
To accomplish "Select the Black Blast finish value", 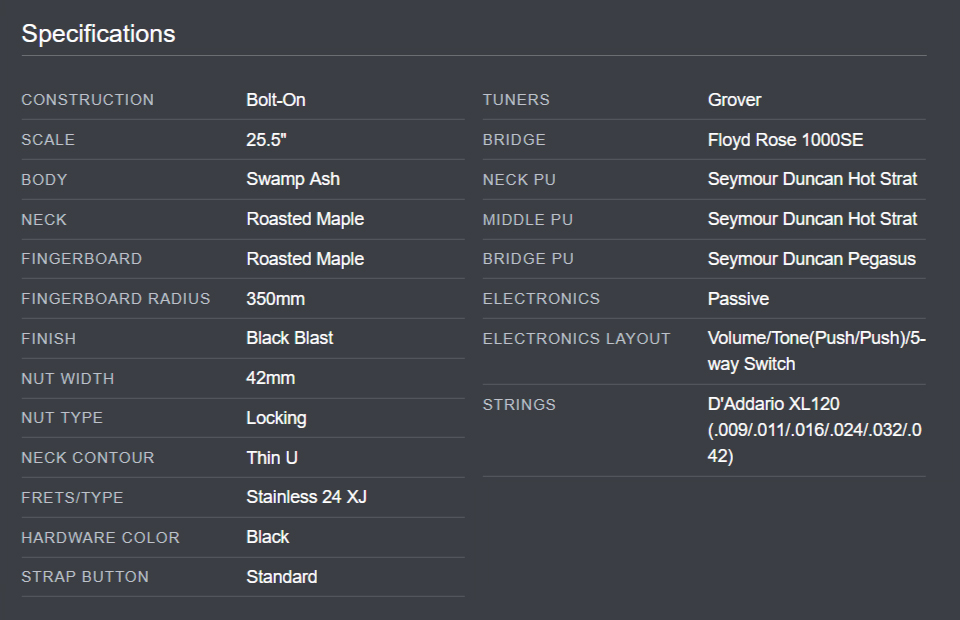I will click(290, 338).
